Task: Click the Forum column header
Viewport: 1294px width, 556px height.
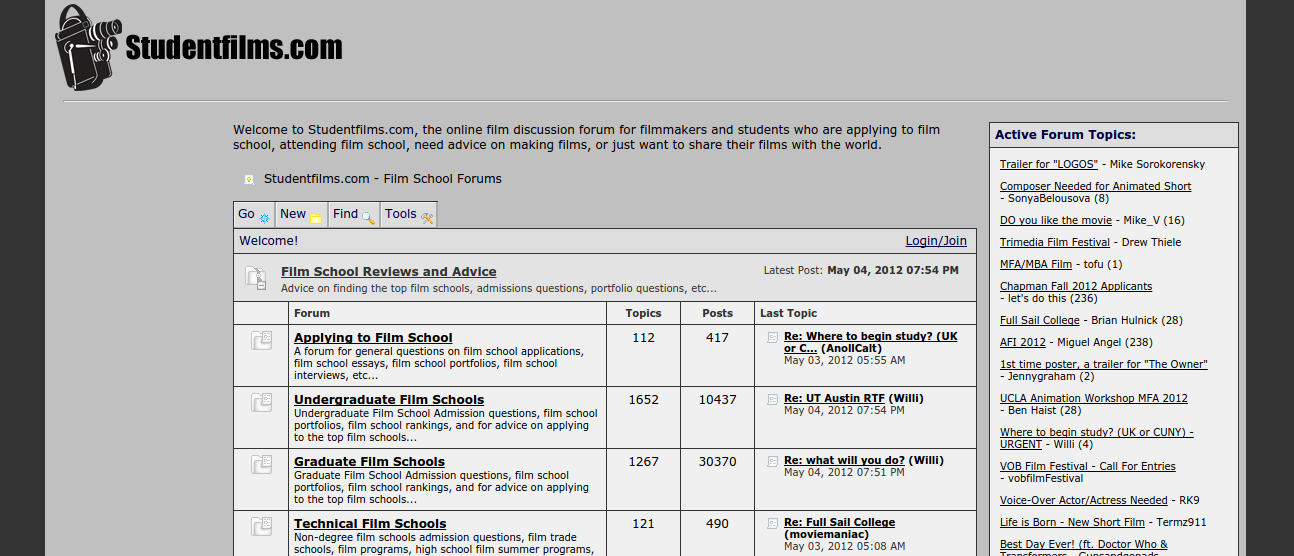Action: click(312, 313)
